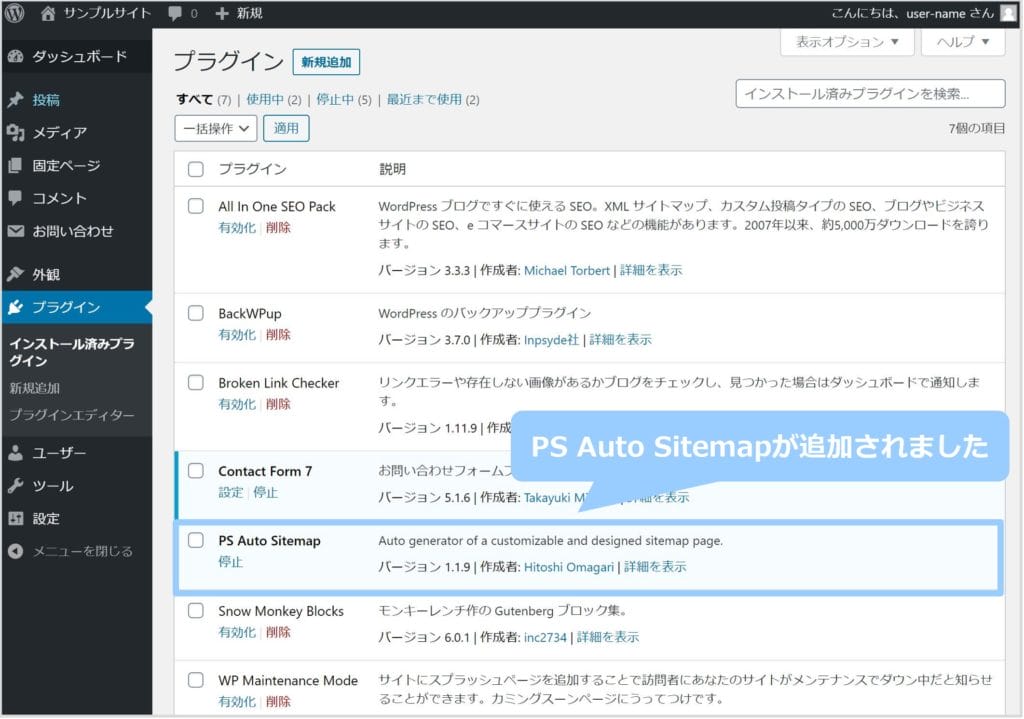This screenshot has height=719, width=1024.
Task: Click 新規追加 button beside page title
Action: pos(326,63)
